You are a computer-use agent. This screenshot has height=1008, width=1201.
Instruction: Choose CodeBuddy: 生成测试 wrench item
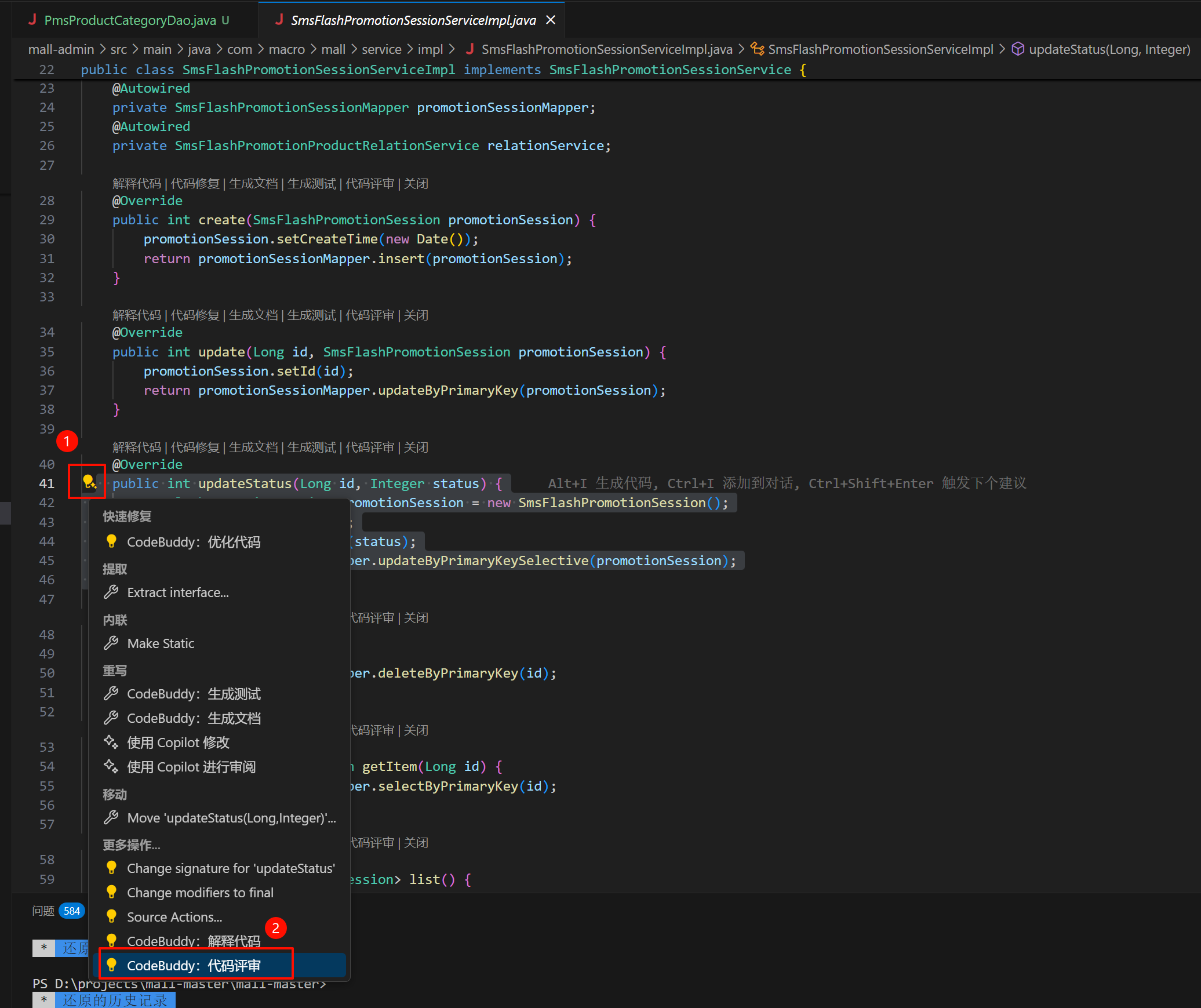tap(194, 694)
